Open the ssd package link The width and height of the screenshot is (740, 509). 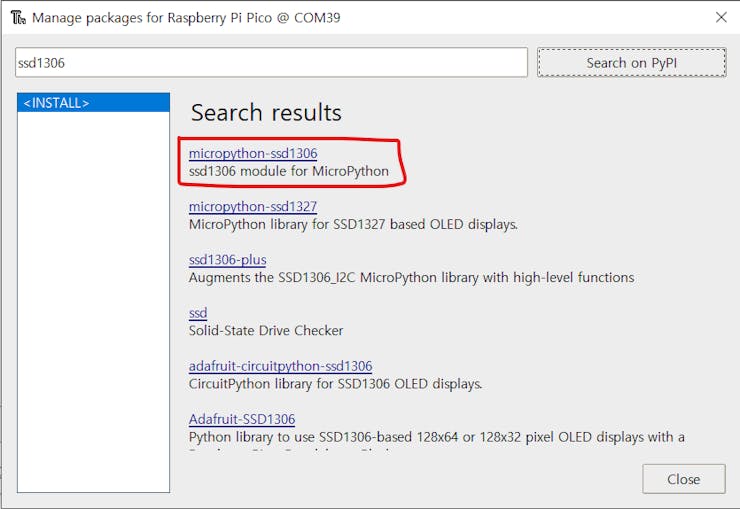point(198,313)
